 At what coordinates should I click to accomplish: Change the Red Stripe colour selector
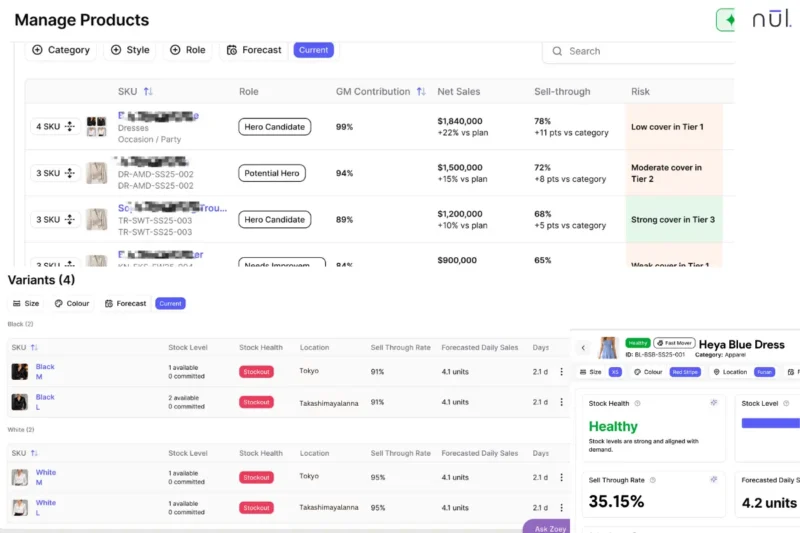click(685, 372)
